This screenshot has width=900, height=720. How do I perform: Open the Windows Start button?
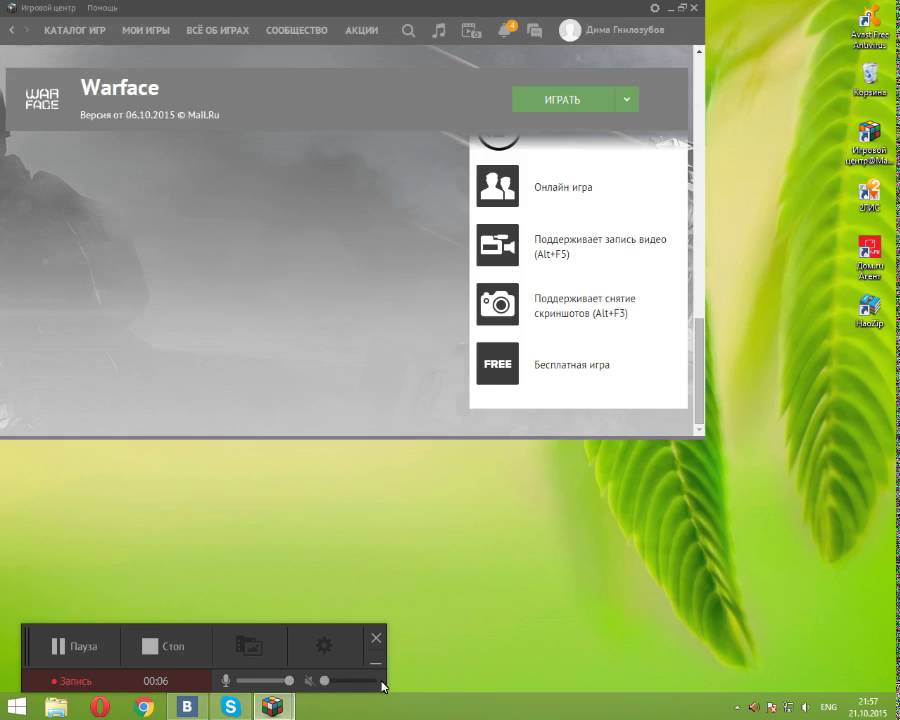(x=17, y=707)
